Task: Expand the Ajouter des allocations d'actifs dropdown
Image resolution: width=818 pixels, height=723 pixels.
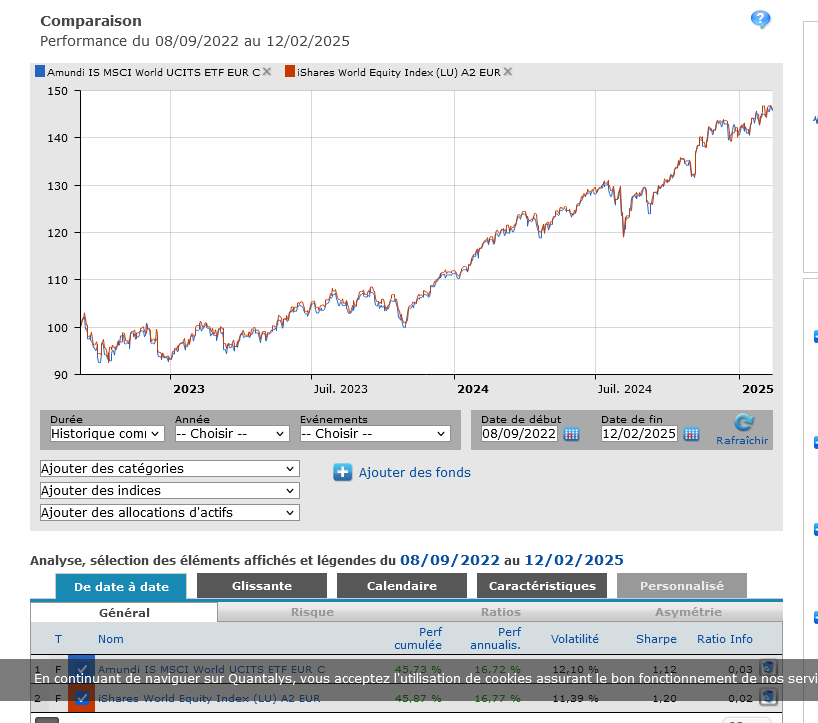Action: point(170,512)
